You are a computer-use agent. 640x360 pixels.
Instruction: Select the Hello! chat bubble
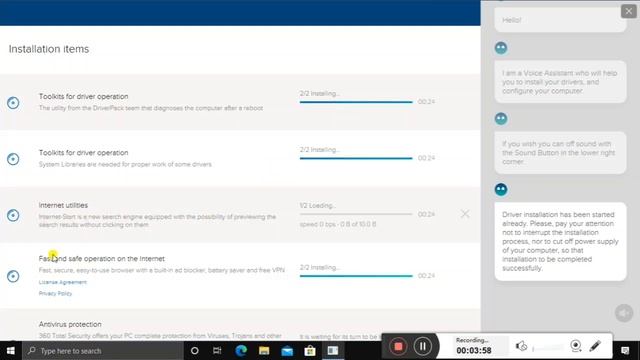click(x=560, y=20)
